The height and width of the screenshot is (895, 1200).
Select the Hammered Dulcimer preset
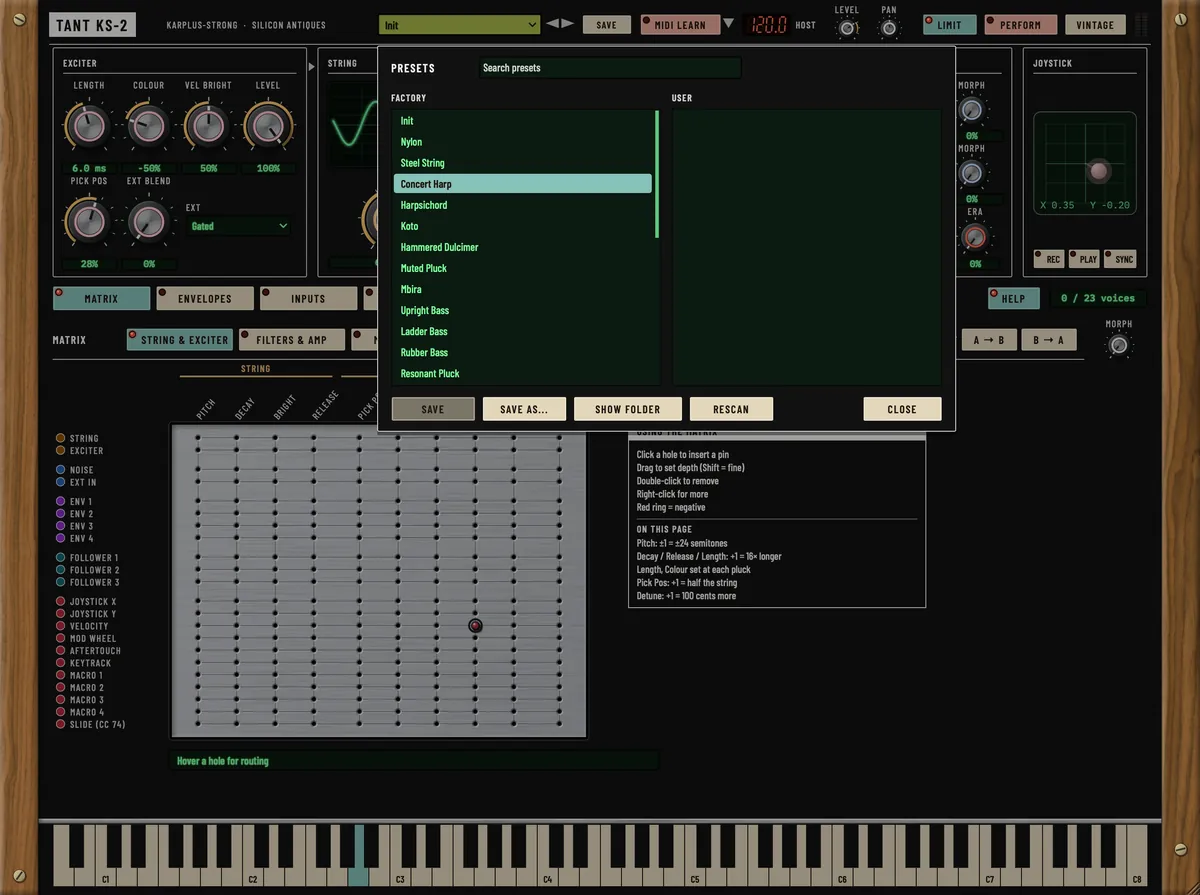coord(523,247)
